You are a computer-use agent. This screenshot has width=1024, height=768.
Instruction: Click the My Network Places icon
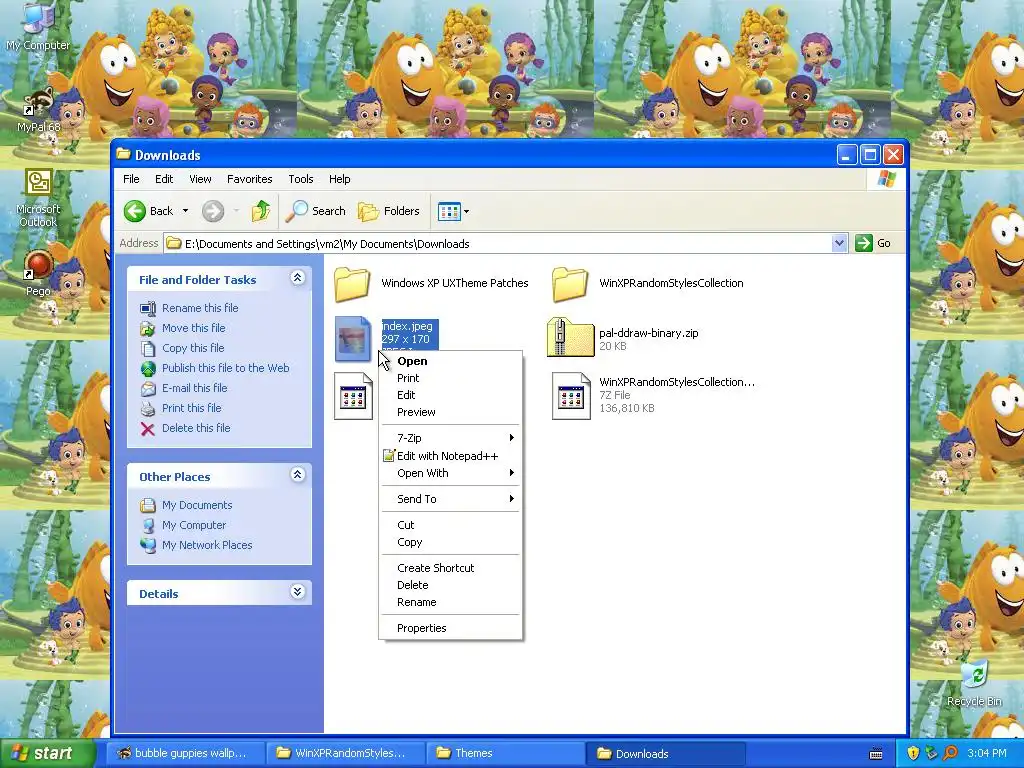[x=148, y=545]
